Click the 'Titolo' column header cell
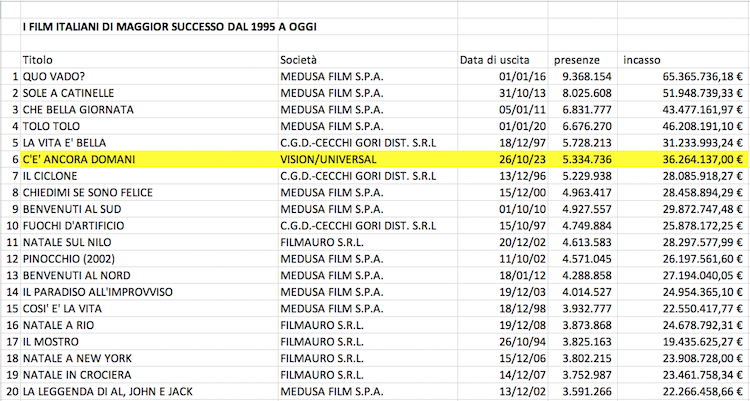The width and height of the screenshot is (750, 401). tap(149, 60)
